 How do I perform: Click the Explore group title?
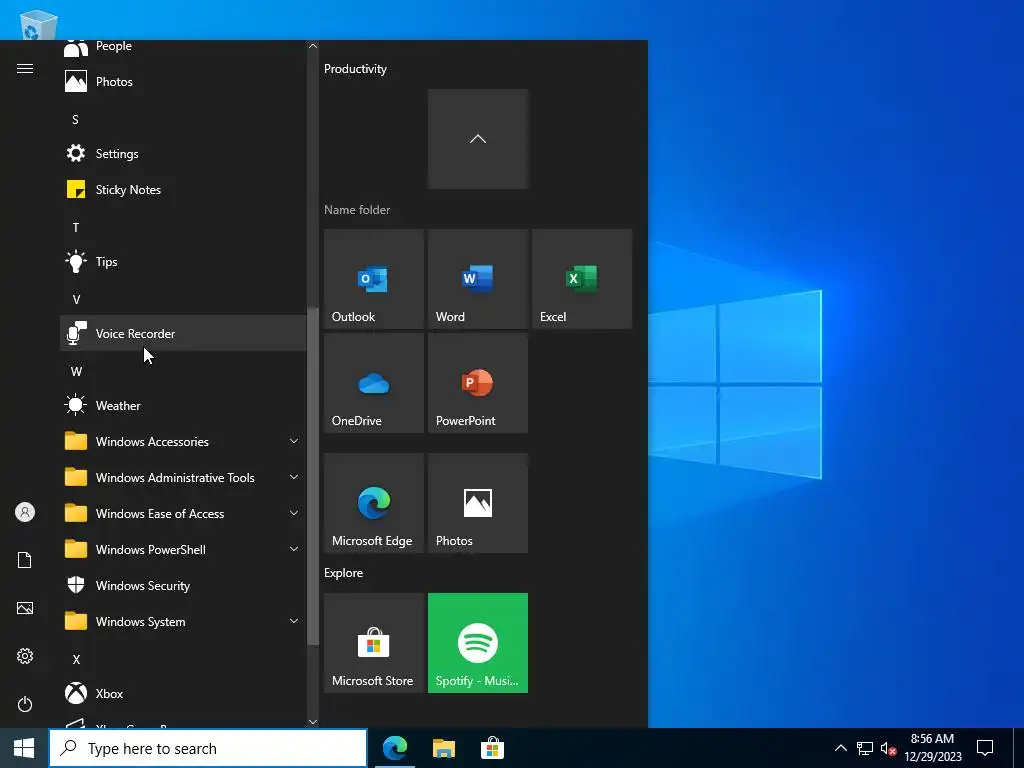click(x=344, y=573)
